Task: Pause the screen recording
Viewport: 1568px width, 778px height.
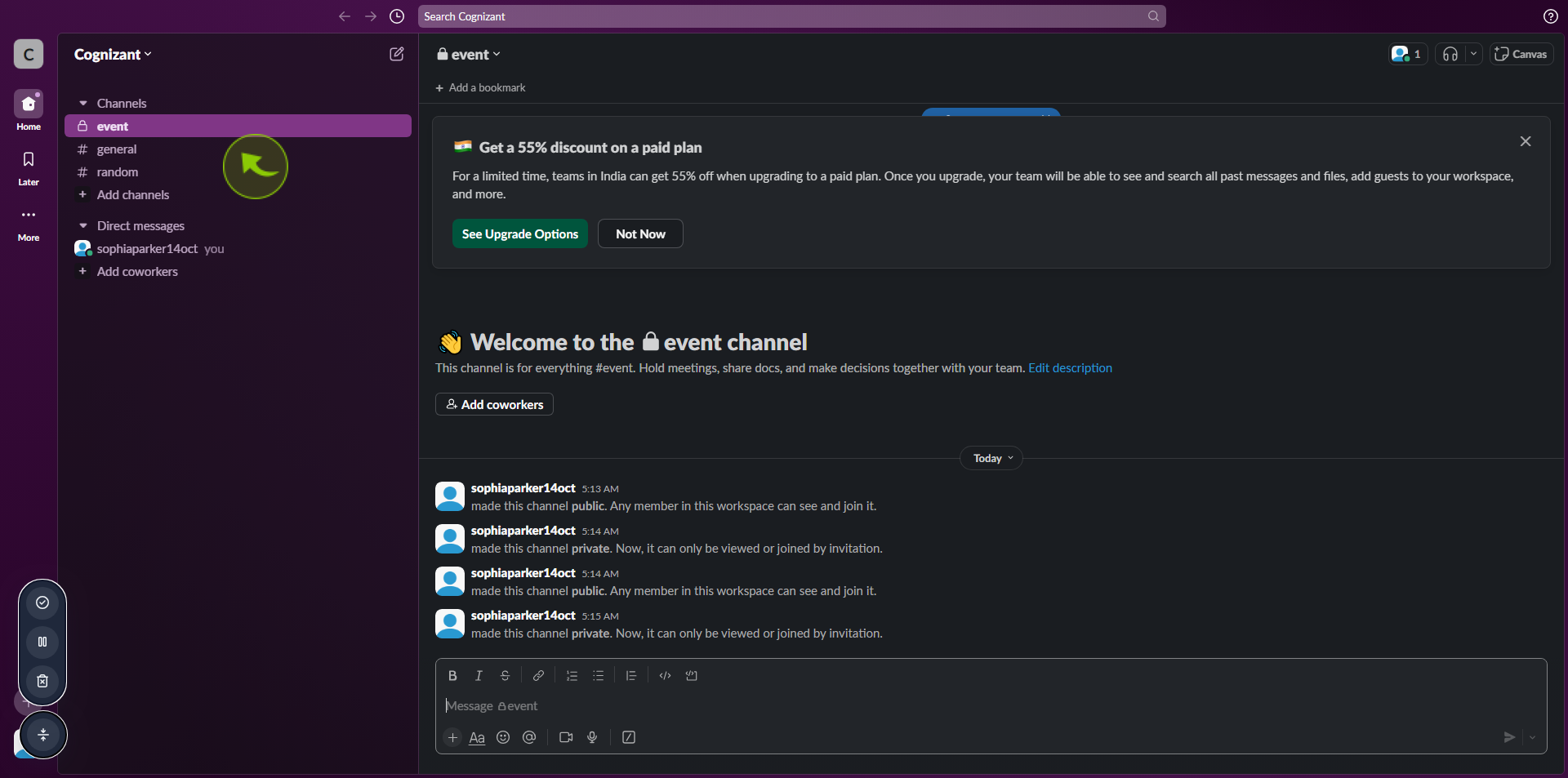Action: [42, 642]
